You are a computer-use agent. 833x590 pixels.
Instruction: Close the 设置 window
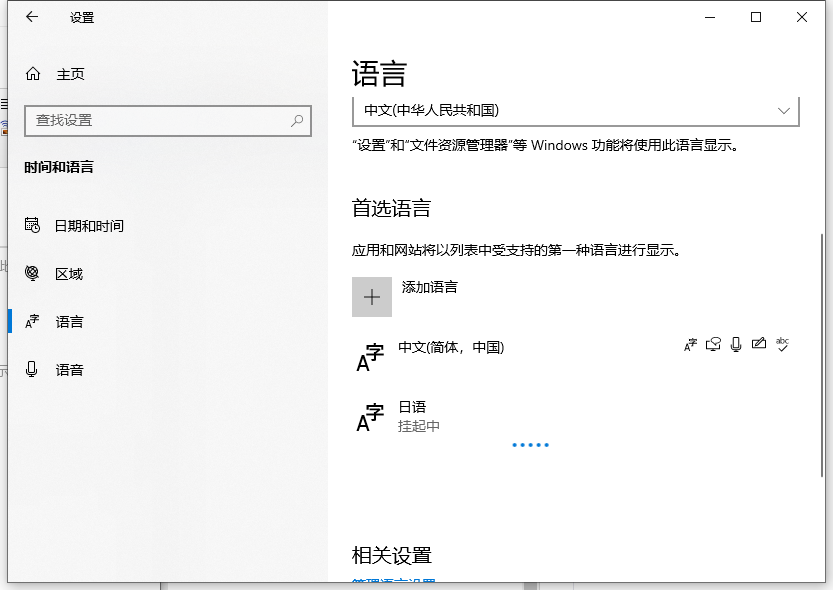tap(802, 18)
